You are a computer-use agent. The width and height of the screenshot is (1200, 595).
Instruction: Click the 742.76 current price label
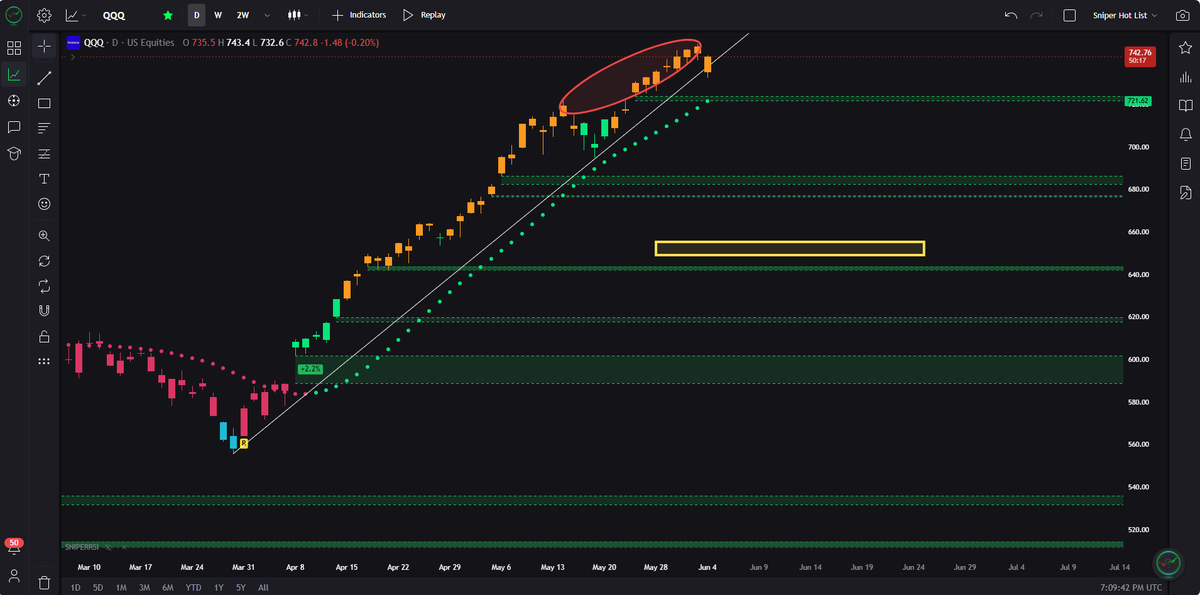1140,56
